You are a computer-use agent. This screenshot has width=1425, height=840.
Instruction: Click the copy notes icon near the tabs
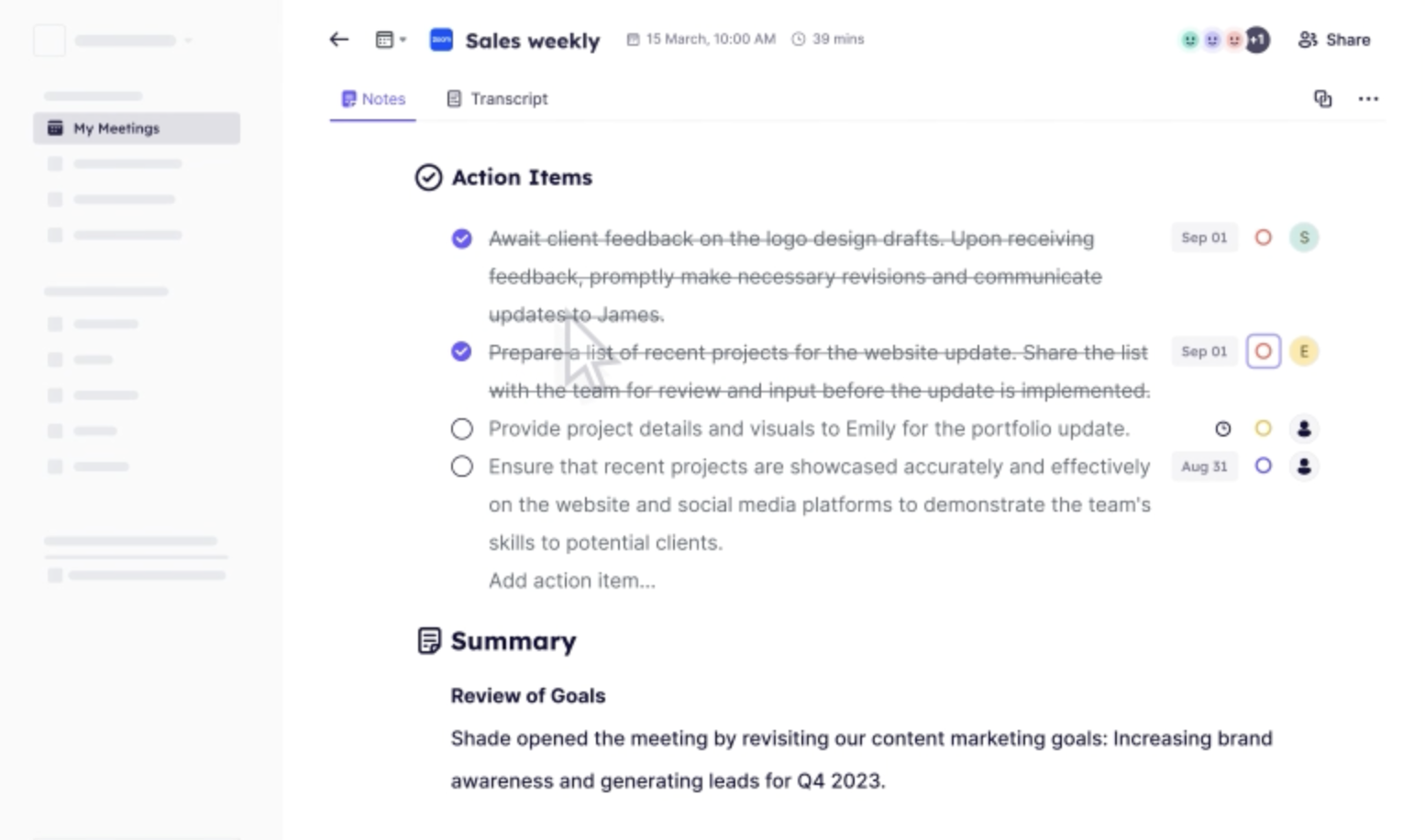tap(1323, 99)
